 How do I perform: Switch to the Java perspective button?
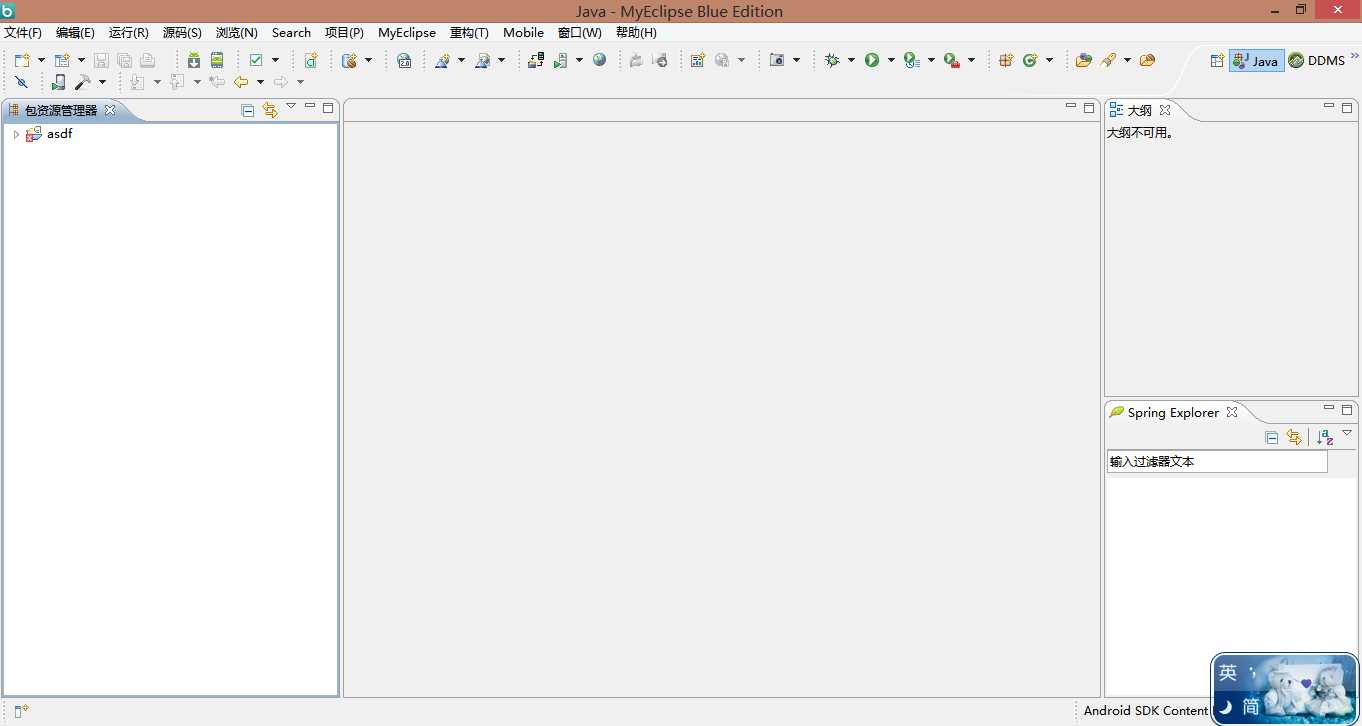click(1256, 60)
